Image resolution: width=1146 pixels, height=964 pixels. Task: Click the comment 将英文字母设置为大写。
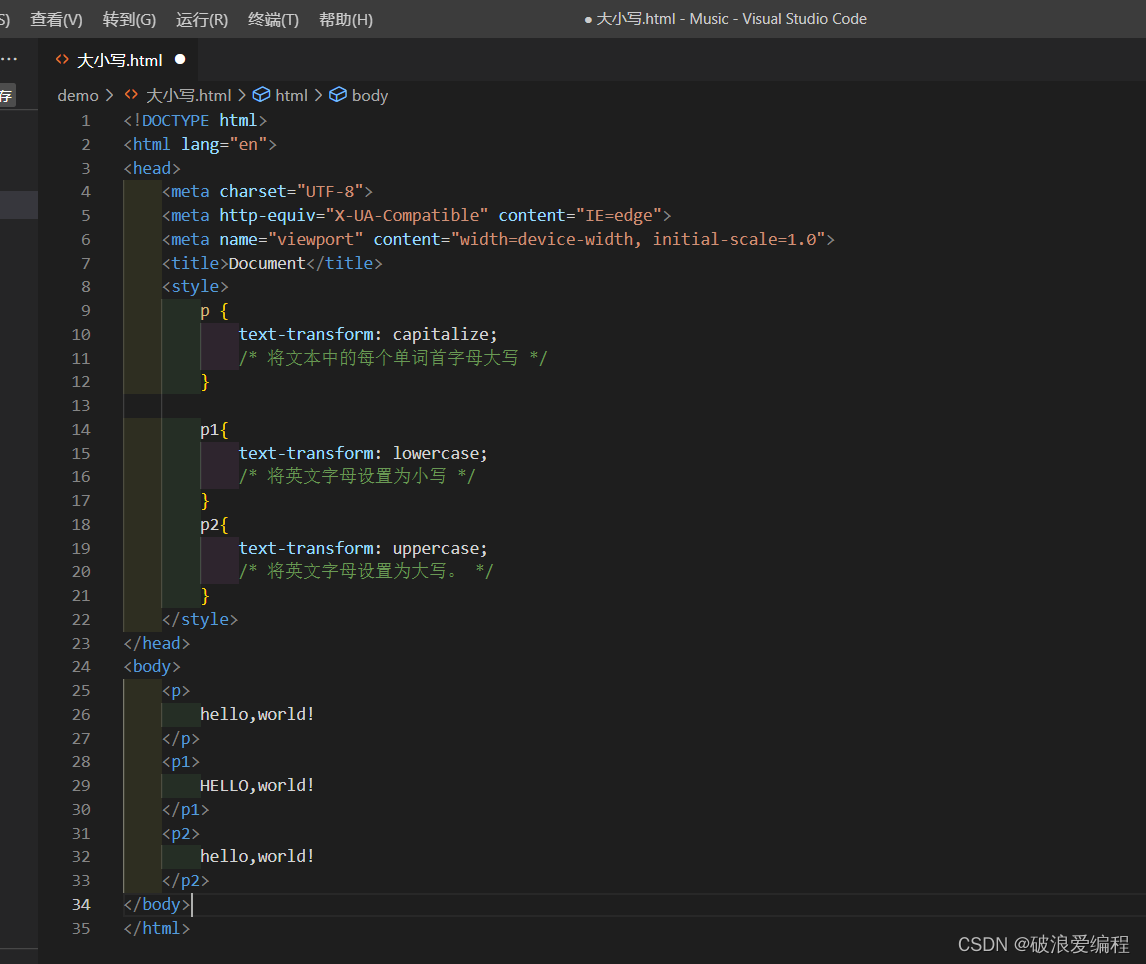coord(365,572)
